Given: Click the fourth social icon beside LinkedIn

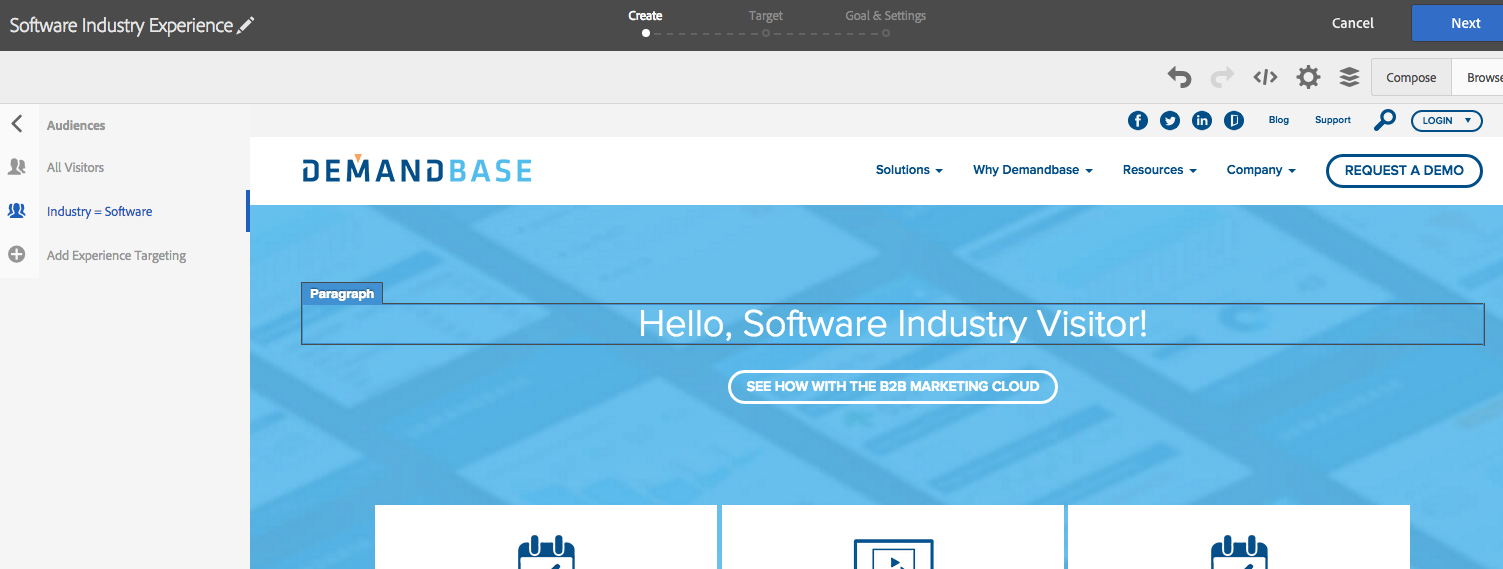Looking at the screenshot, I should click(x=1234, y=120).
